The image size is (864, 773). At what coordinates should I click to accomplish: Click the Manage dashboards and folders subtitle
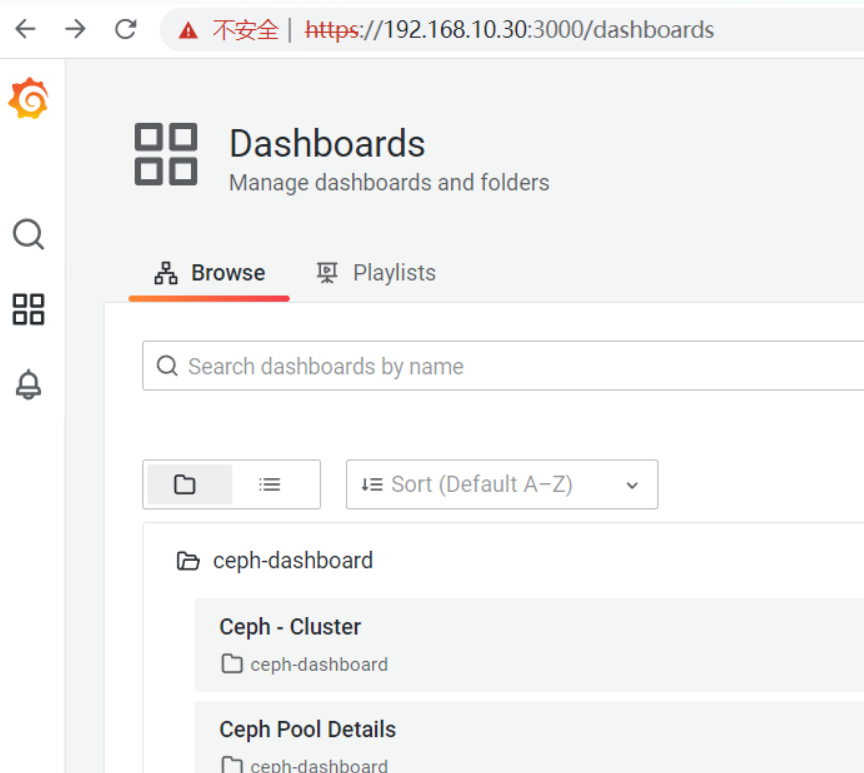(x=389, y=182)
